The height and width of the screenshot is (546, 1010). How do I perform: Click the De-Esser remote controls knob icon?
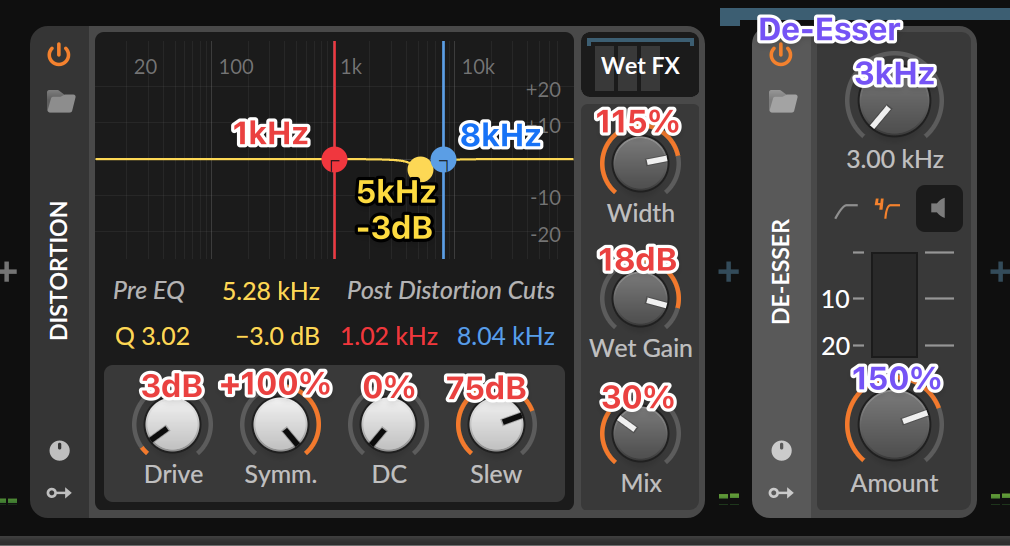[x=781, y=450]
